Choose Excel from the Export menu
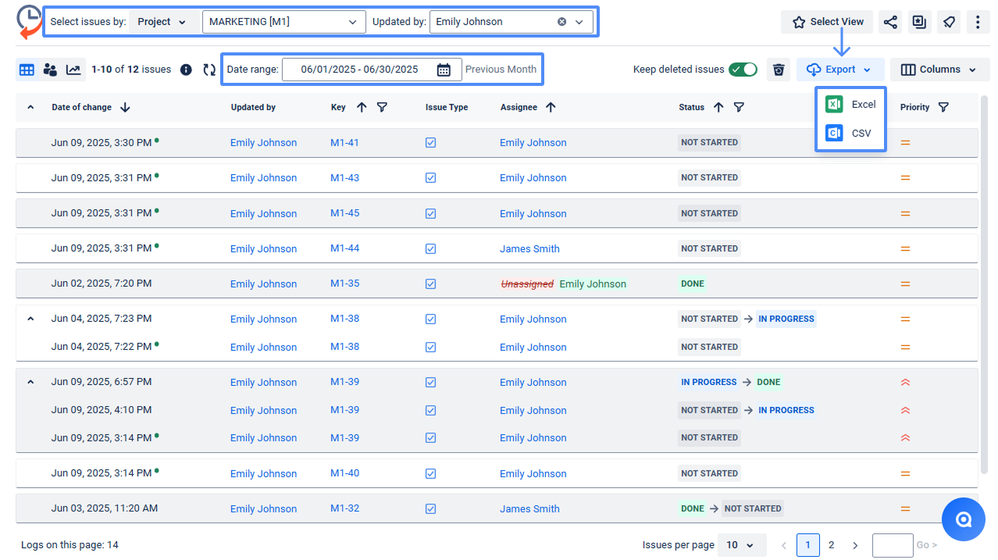998x560 pixels. pos(851,105)
